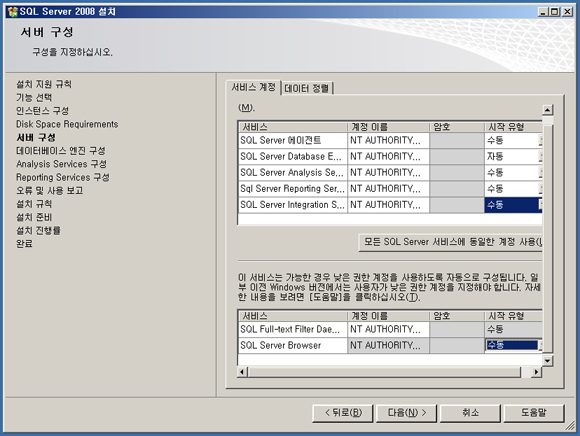Open startup type dropdown for Database Engine row
Viewport: 580px width, 436px height.
540,156
